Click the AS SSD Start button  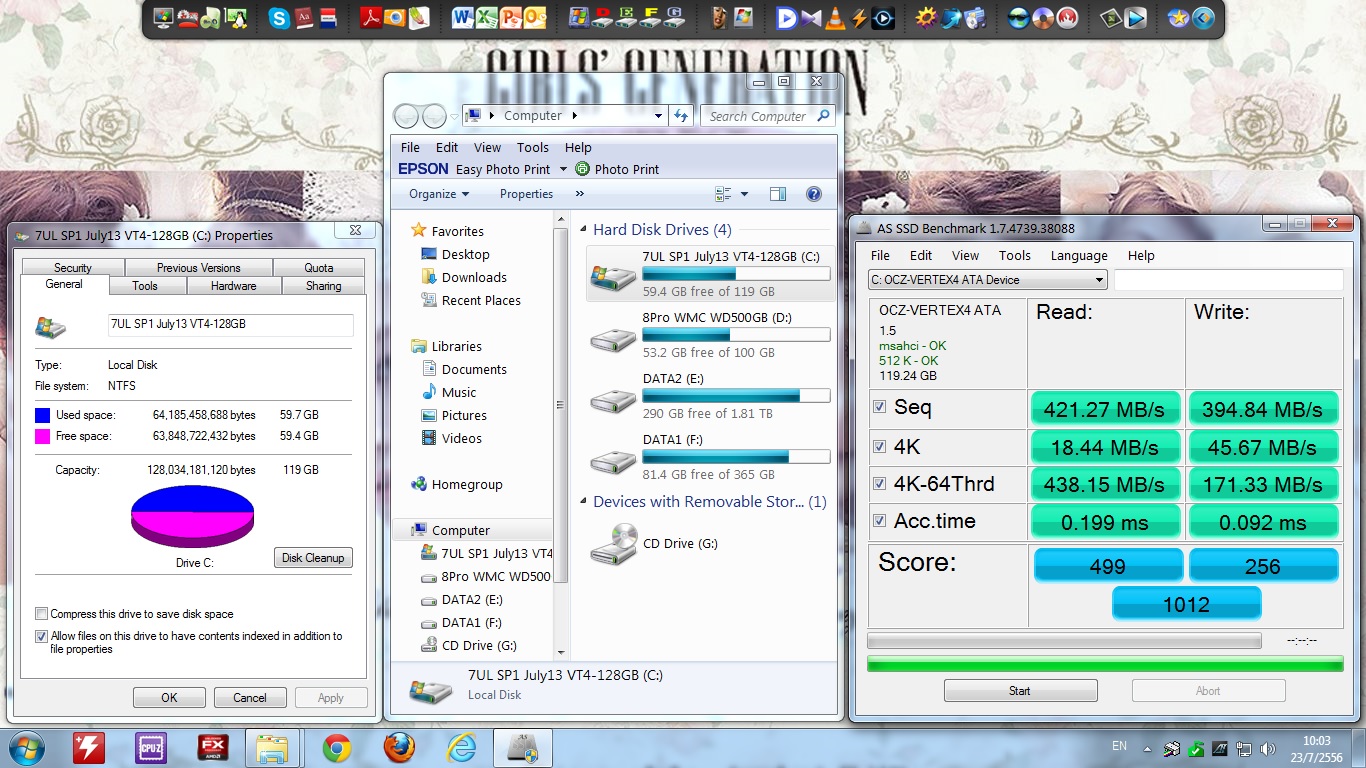click(x=1020, y=690)
